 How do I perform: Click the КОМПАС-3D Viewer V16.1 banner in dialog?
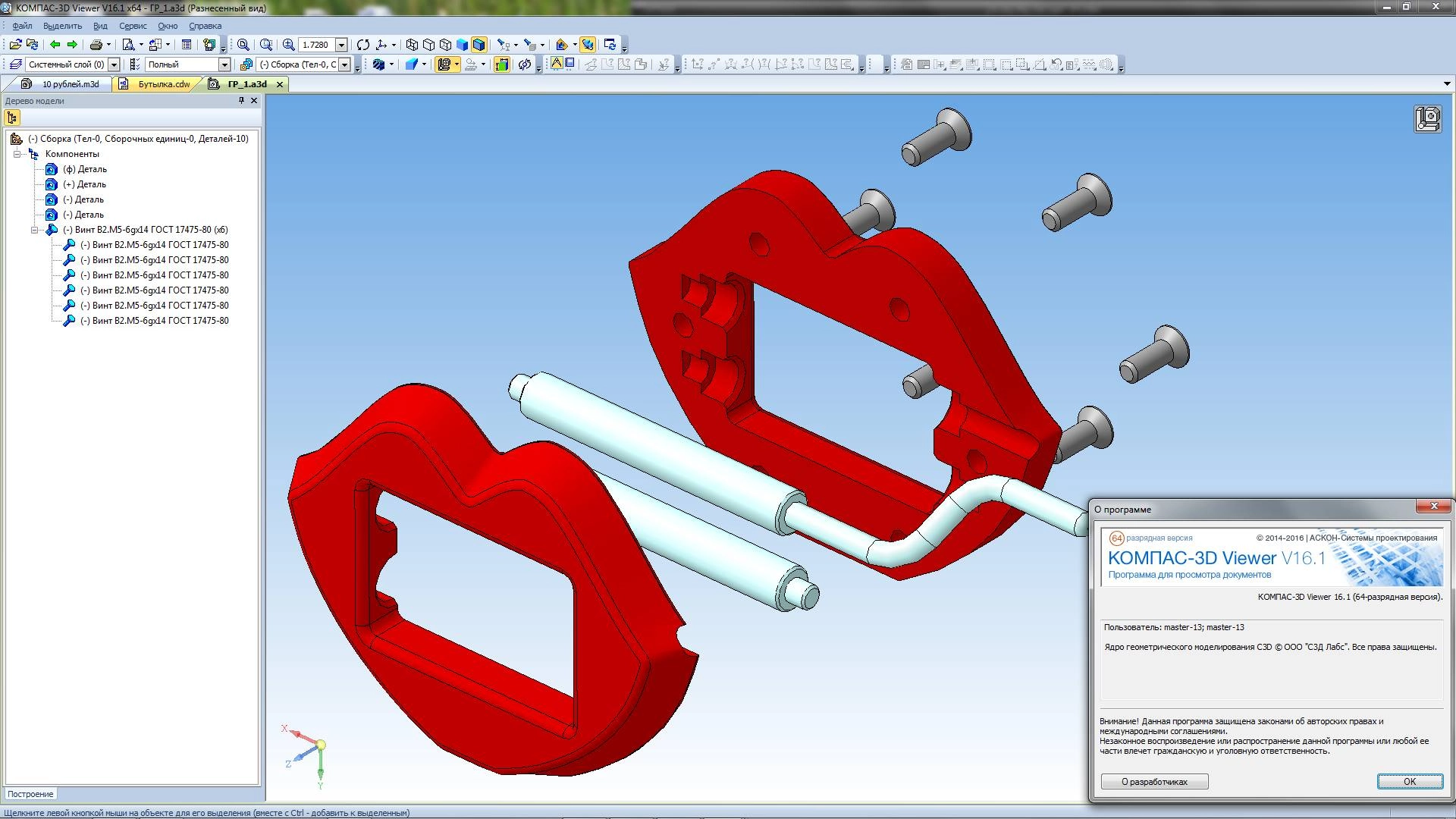pyautogui.click(x=1272, y=557)
